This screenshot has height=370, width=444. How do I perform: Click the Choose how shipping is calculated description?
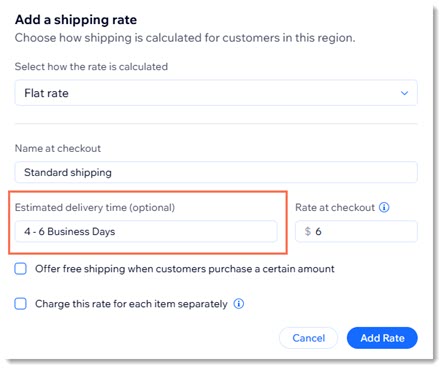185,38
